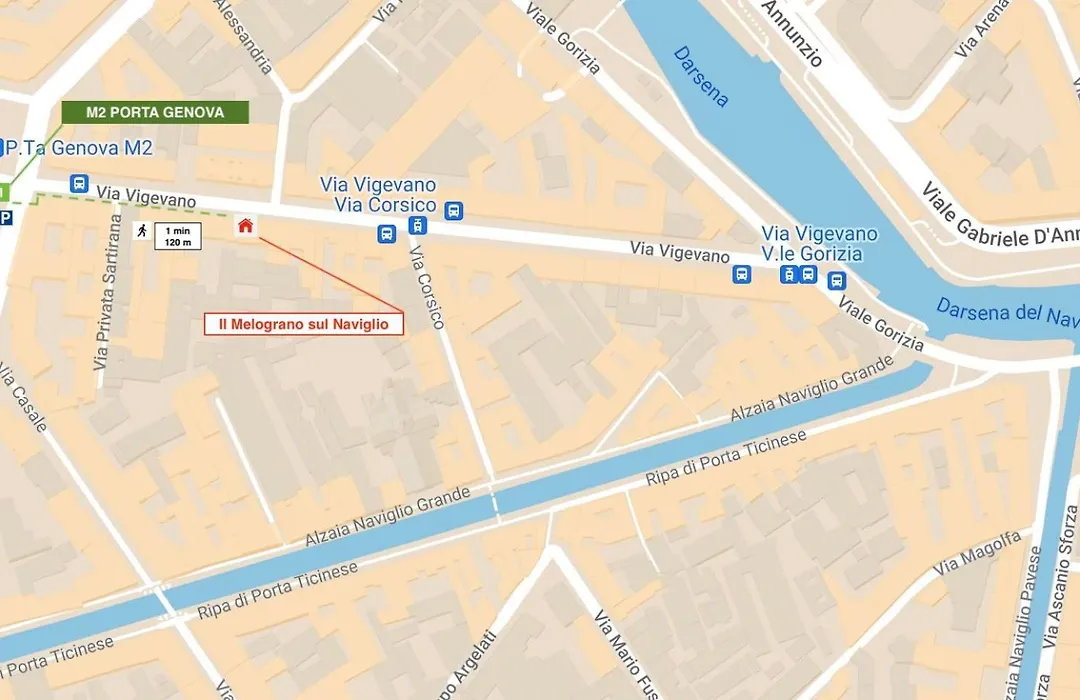Click the Darsena water label

[701, 76]
